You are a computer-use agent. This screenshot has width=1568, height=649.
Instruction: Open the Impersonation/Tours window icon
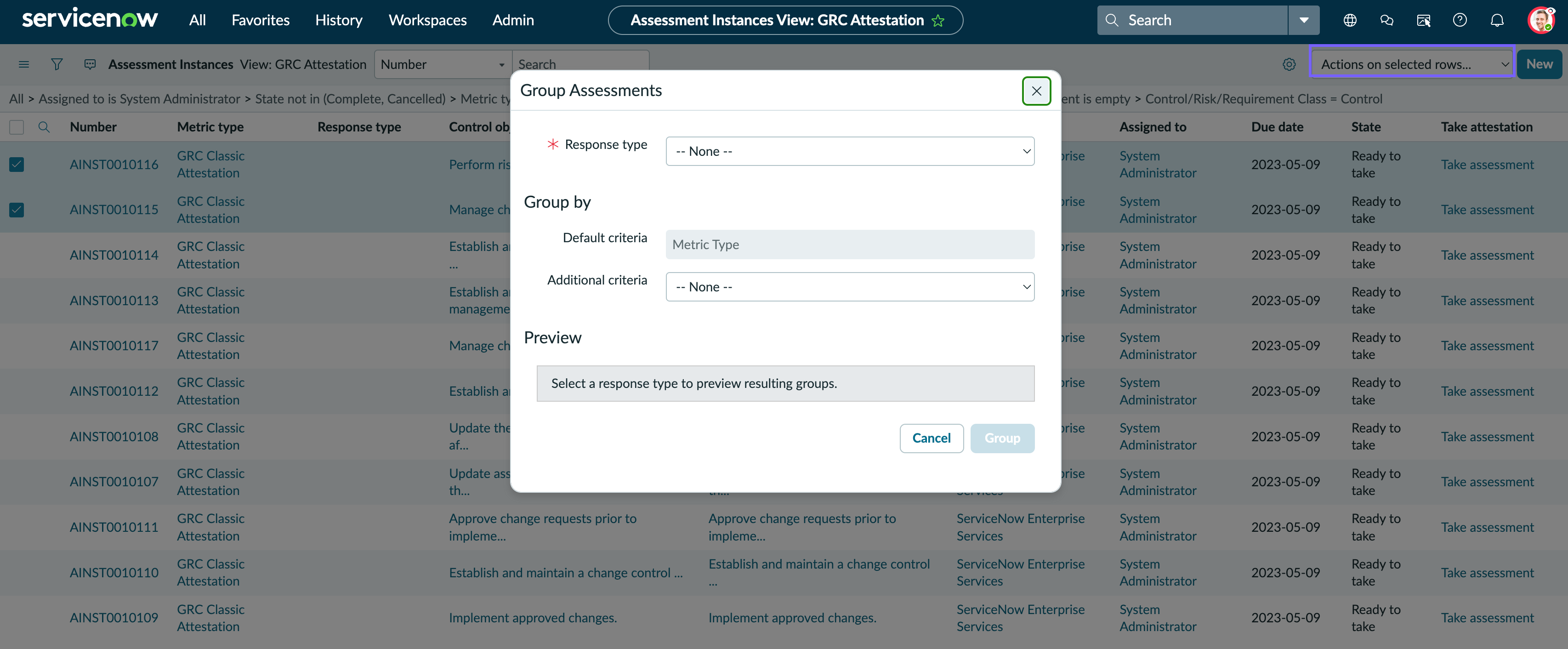coord(1423,20)
